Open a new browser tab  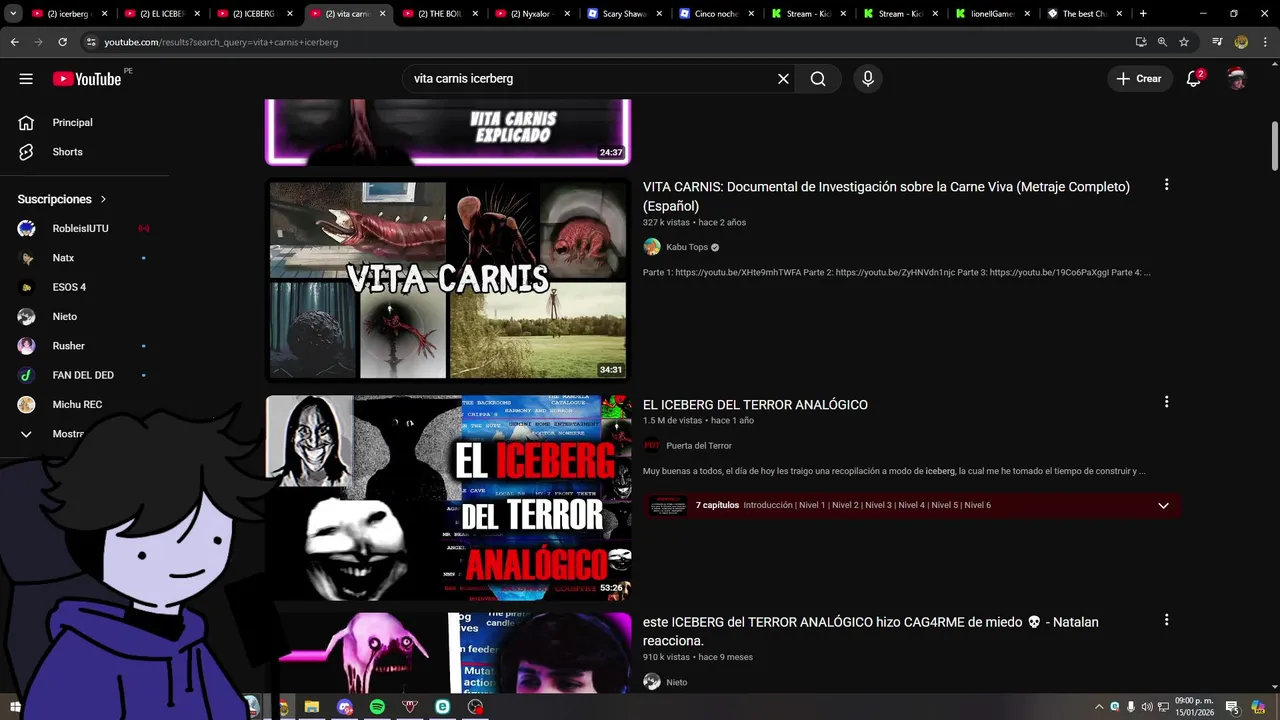(1143, 14)
